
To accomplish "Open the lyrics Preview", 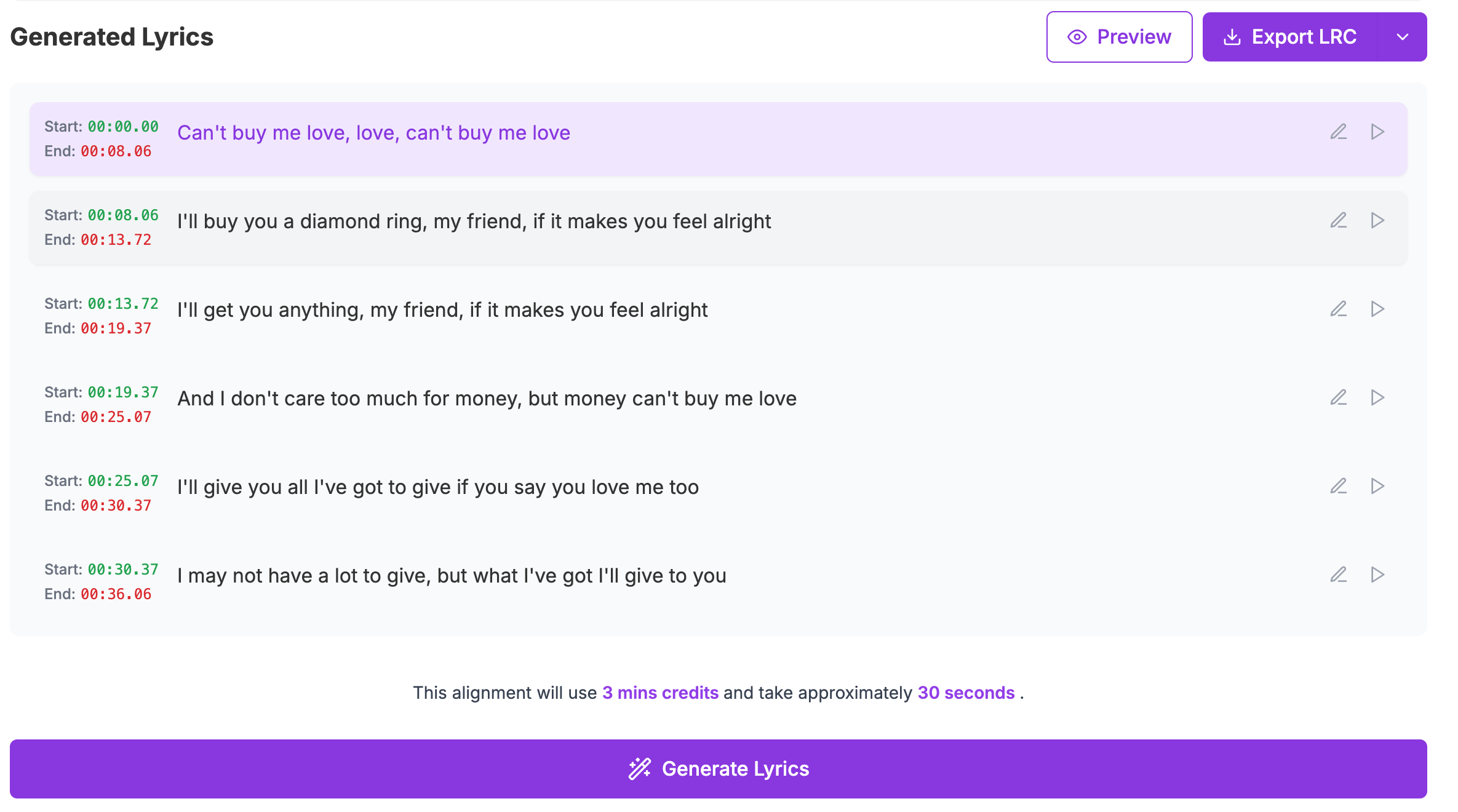I will [1120, 37].
